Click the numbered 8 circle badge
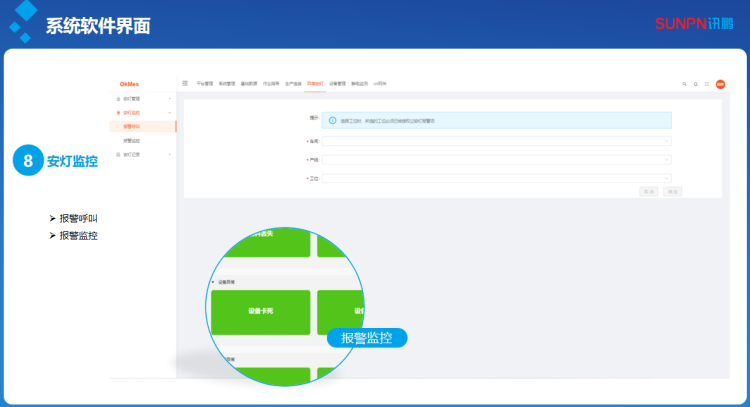Image resolution: width=750 pixels, height=407 pixels. 28,160
